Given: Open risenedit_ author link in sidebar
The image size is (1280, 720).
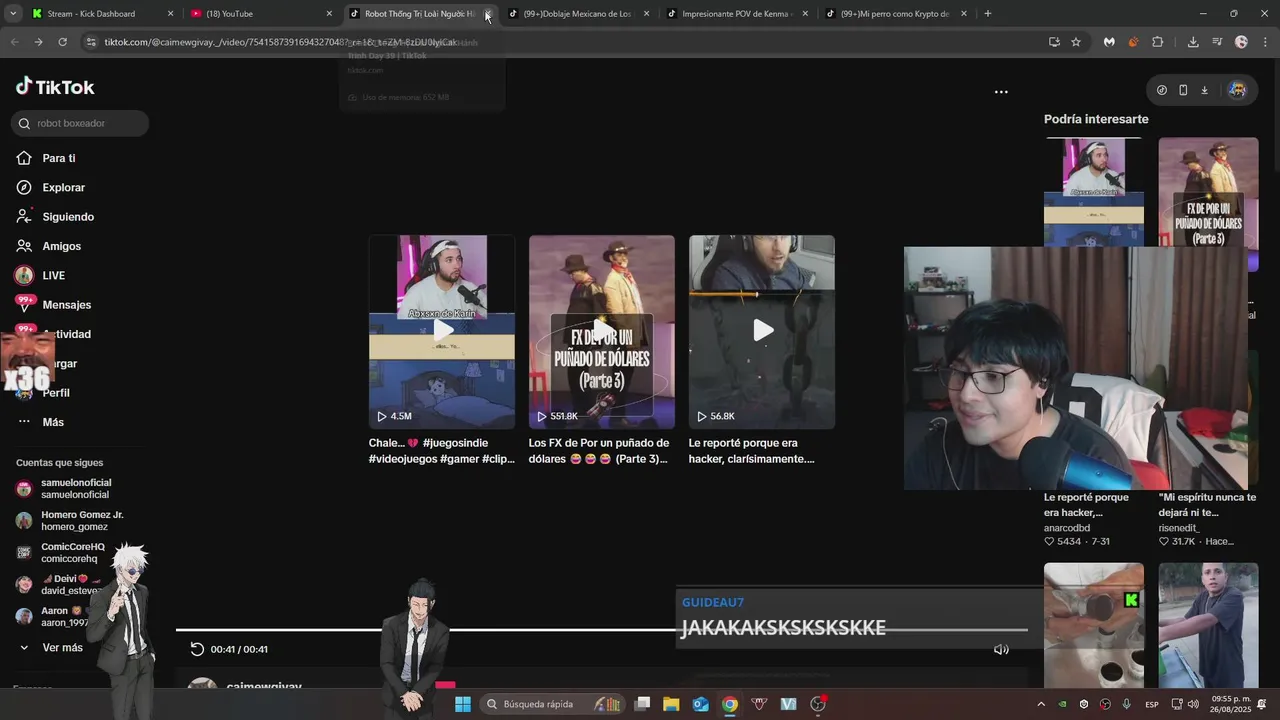Looking at the screenshot, I should tap(1179, 528).
